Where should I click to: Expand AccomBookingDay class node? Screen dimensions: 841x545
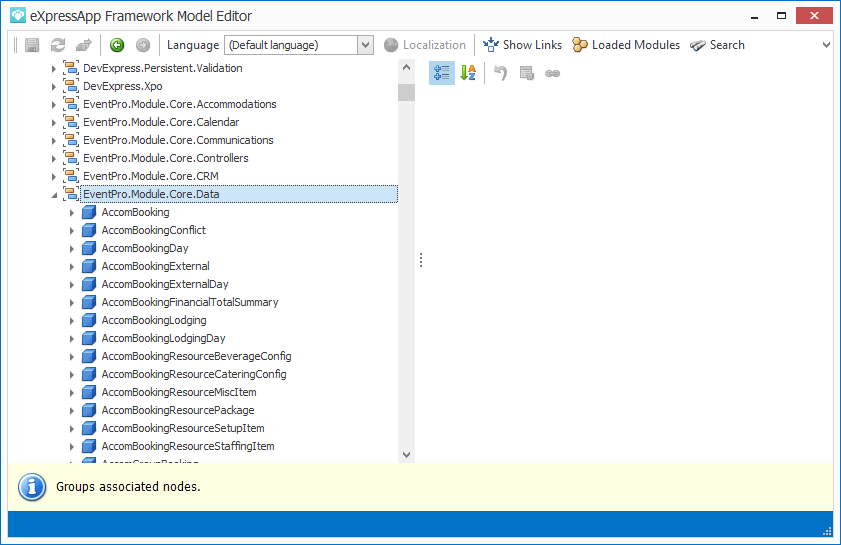(x=72, y=248)
